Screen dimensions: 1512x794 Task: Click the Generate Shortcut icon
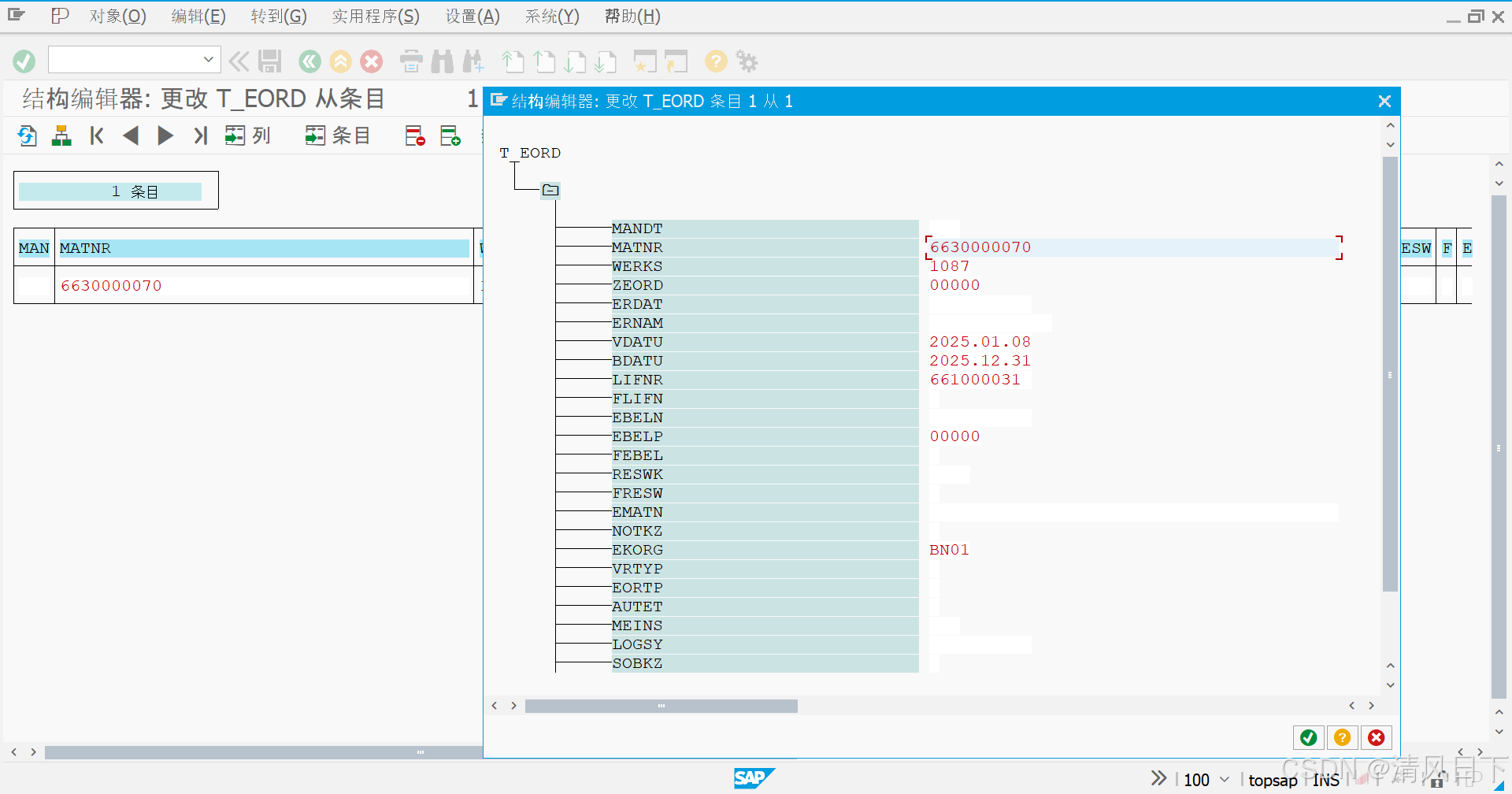click(x=676, y=61)
